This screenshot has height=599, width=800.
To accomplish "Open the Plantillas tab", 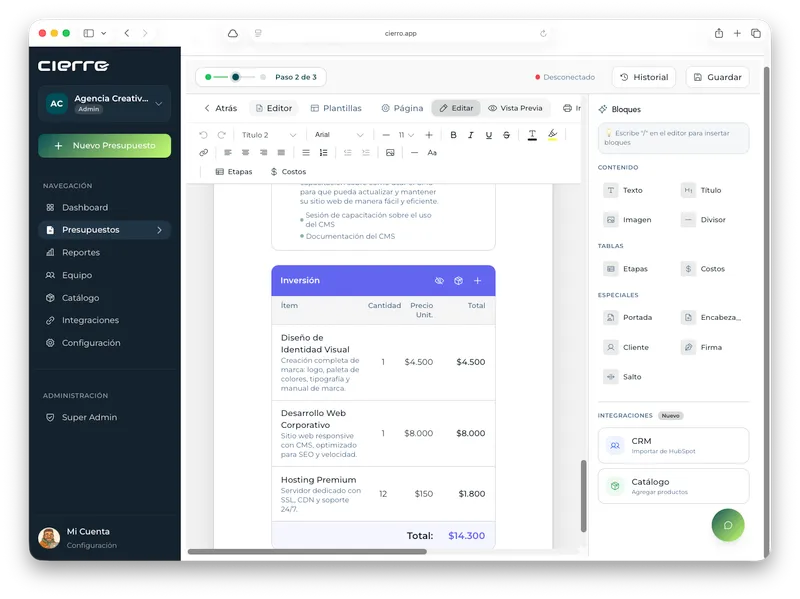I will [x=336, y=108].
